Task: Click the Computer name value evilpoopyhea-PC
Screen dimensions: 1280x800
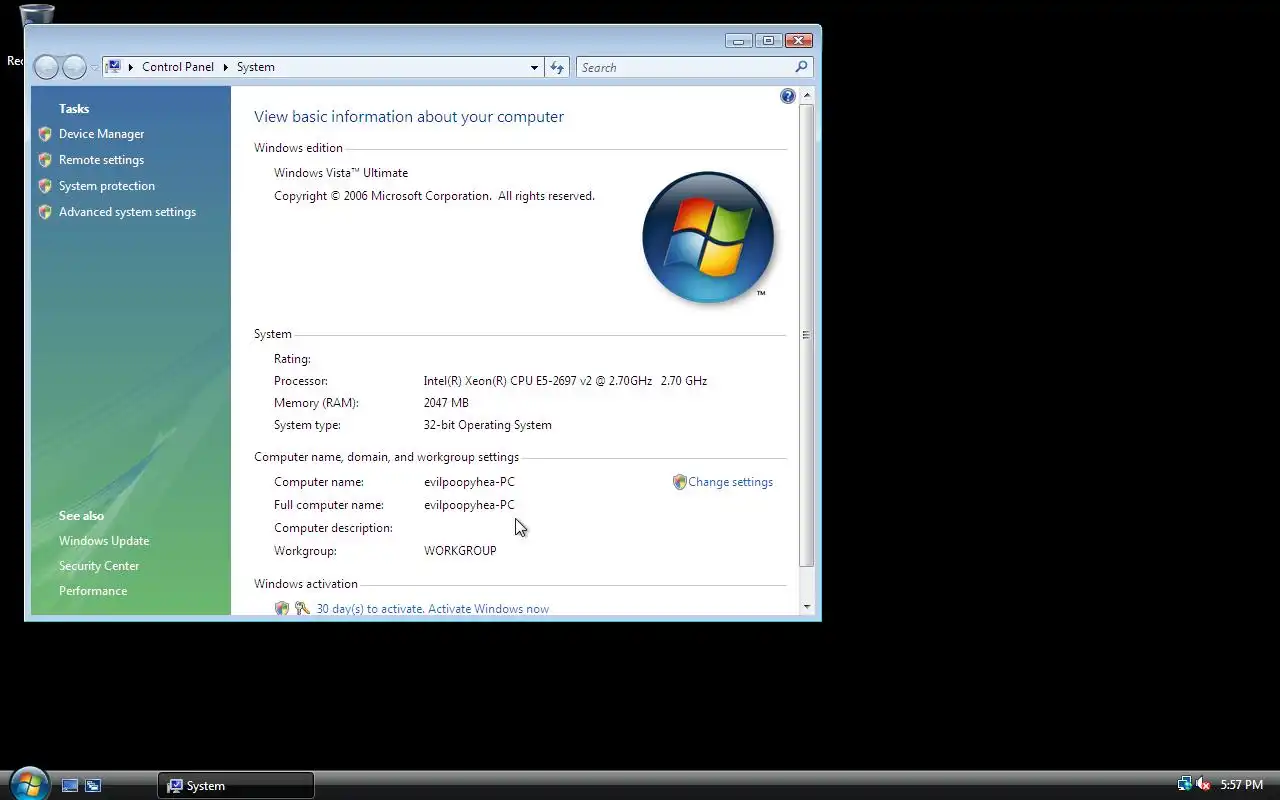Action: click(x=469, y=482)
